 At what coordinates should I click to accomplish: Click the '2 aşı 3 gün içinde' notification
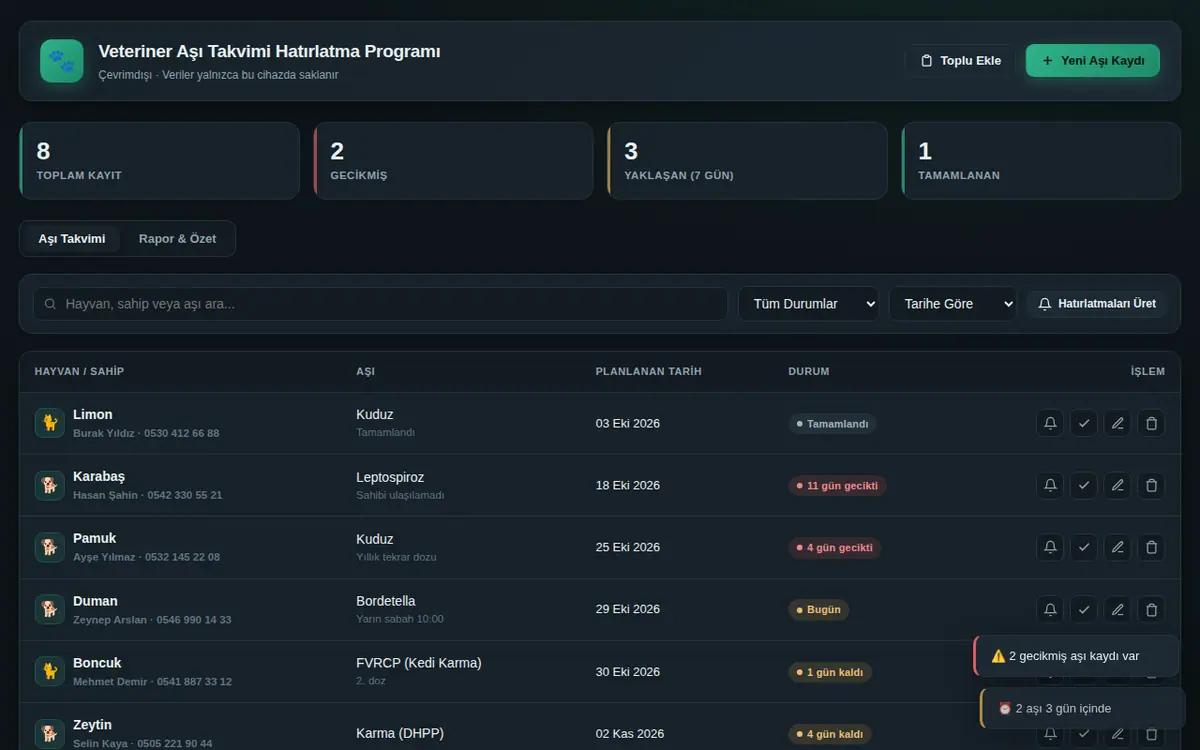1083,708
